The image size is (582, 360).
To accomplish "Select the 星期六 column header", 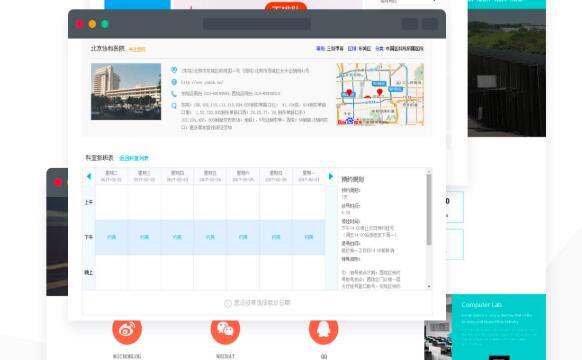I will (x=243, y=176).
